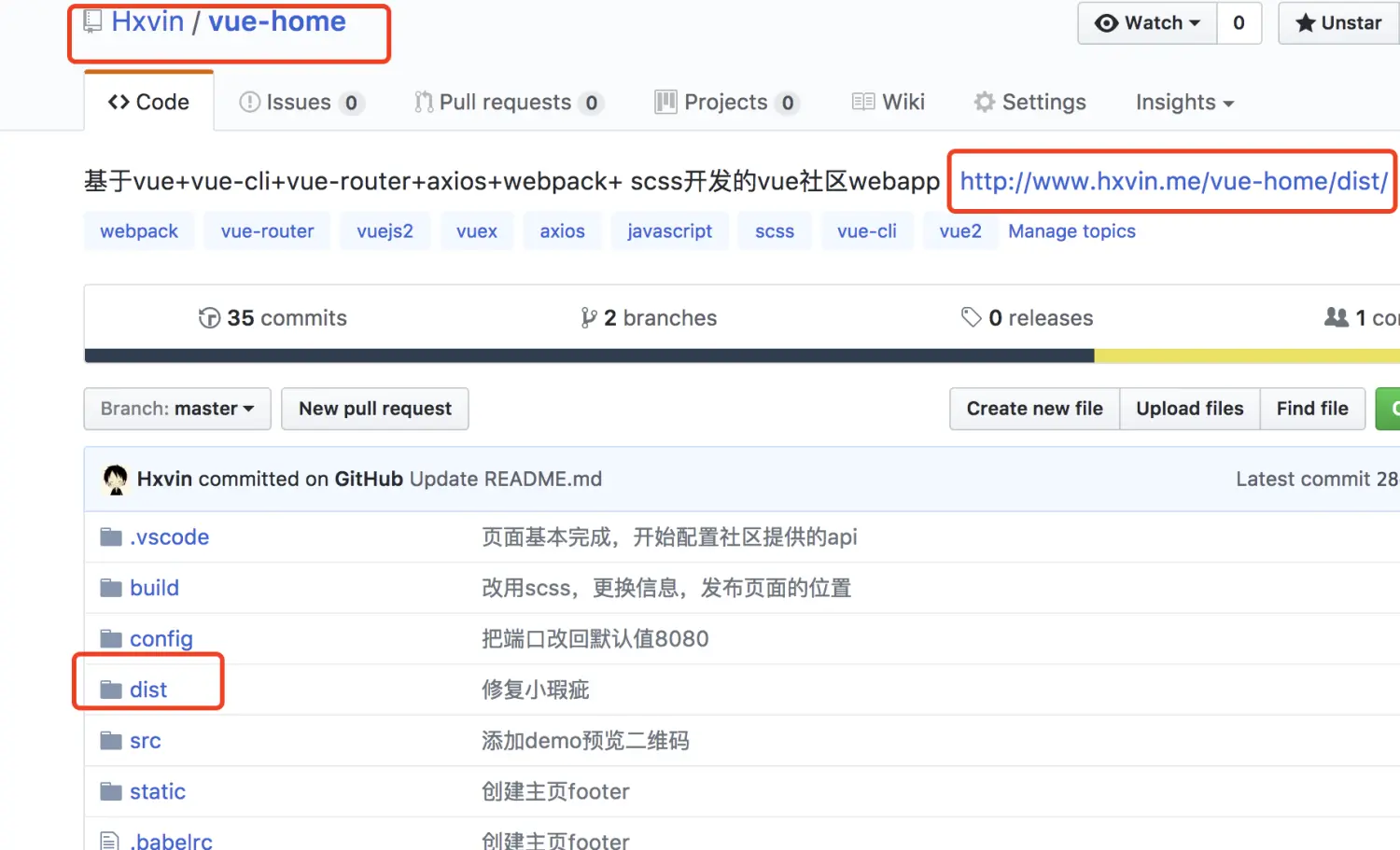This screenshot has height=850, width=1400.
Task: Open the .vscode folder
Action: click(x=169, y=537)
